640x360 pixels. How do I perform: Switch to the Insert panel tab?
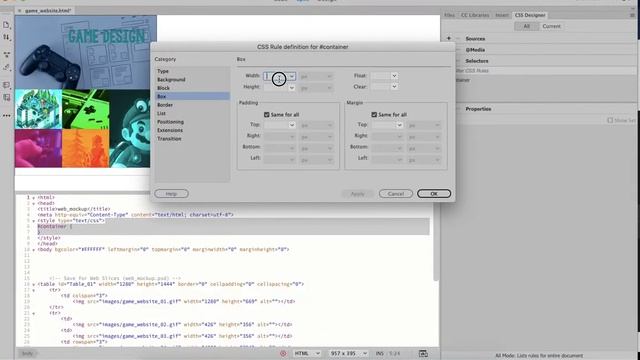click(x=502, y=15)
